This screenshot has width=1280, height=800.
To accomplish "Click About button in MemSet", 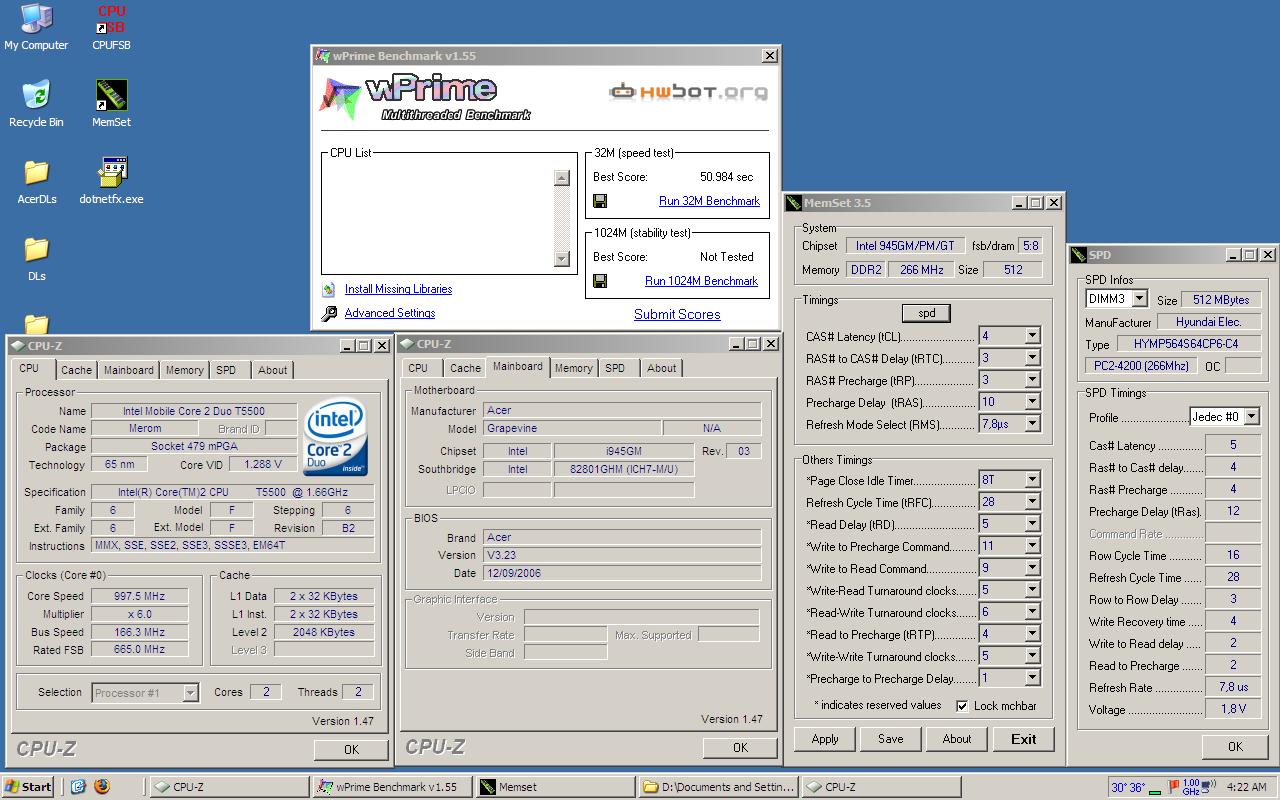I will point(957,739).
